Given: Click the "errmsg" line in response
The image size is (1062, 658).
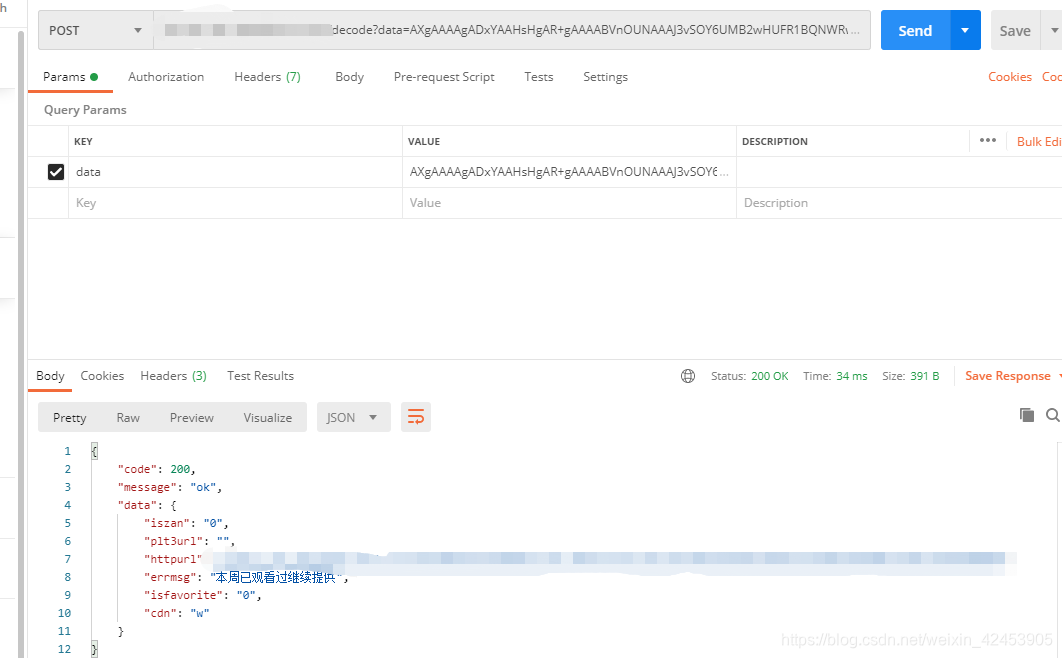Looking at the screenshot, I should click(246, 577).
